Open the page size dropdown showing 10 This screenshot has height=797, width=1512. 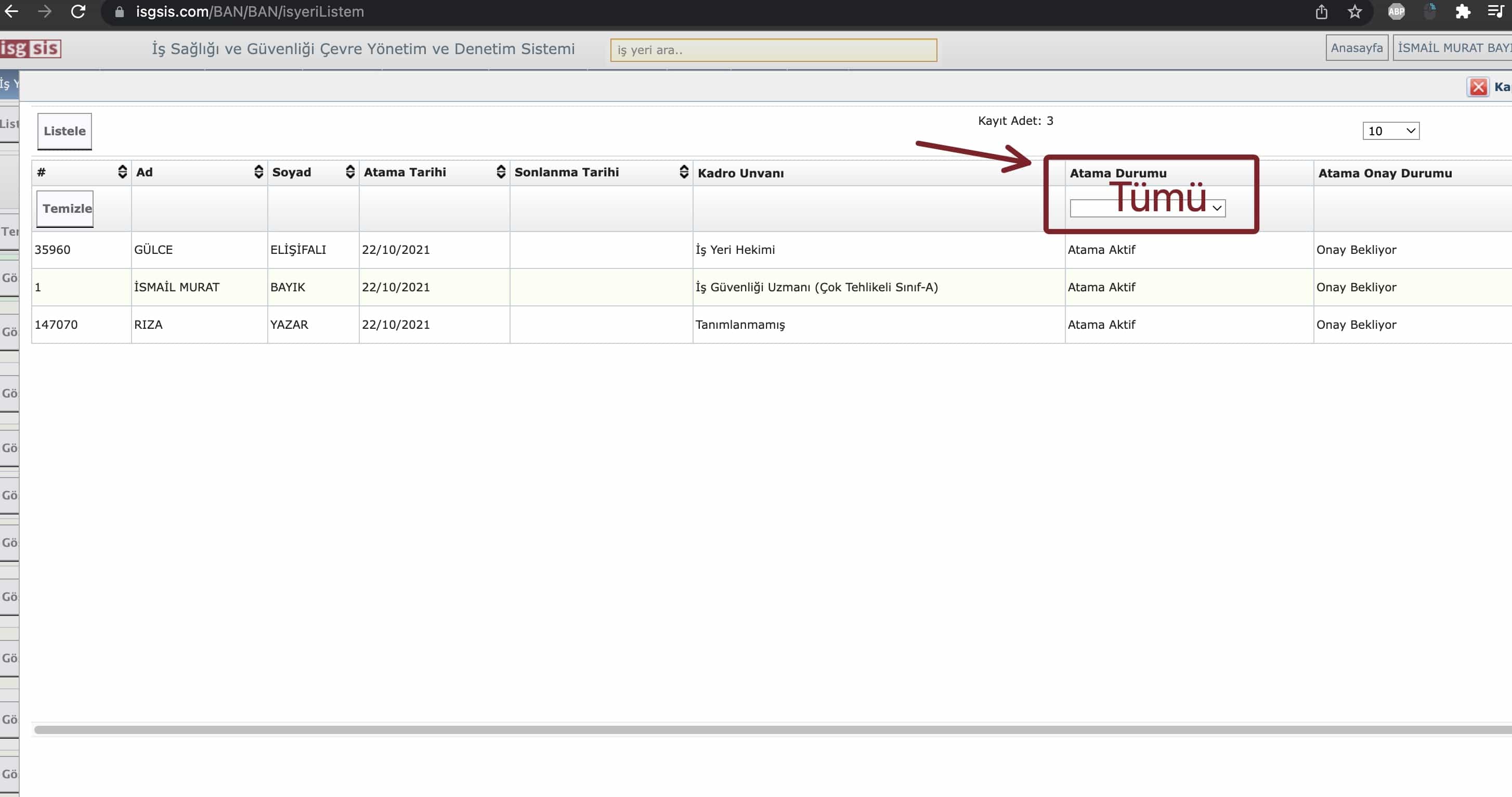(1390, 131)
